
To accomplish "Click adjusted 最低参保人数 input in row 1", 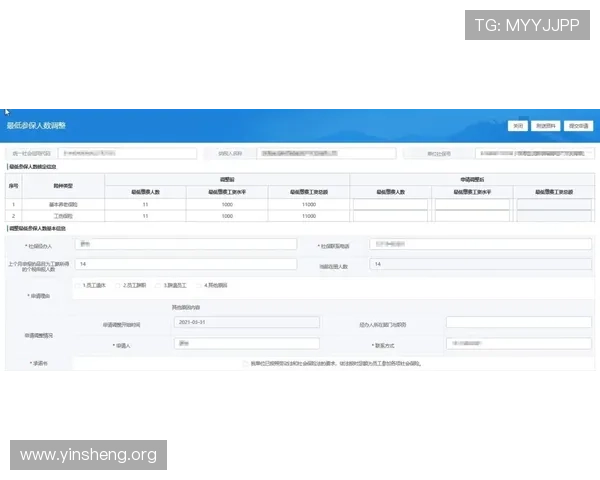I will tap(390, 204).
